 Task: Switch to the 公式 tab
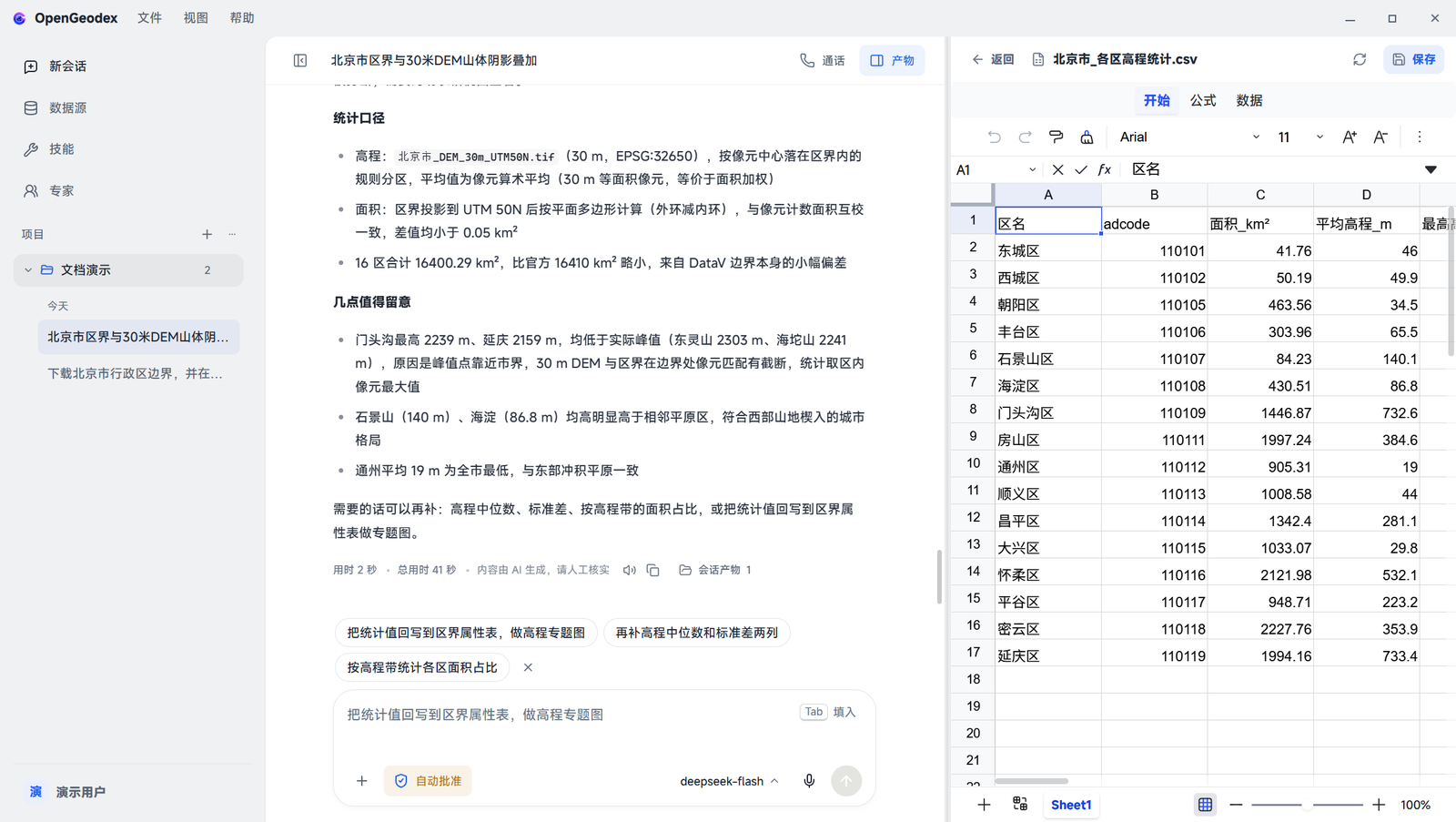click(1203, 100)
